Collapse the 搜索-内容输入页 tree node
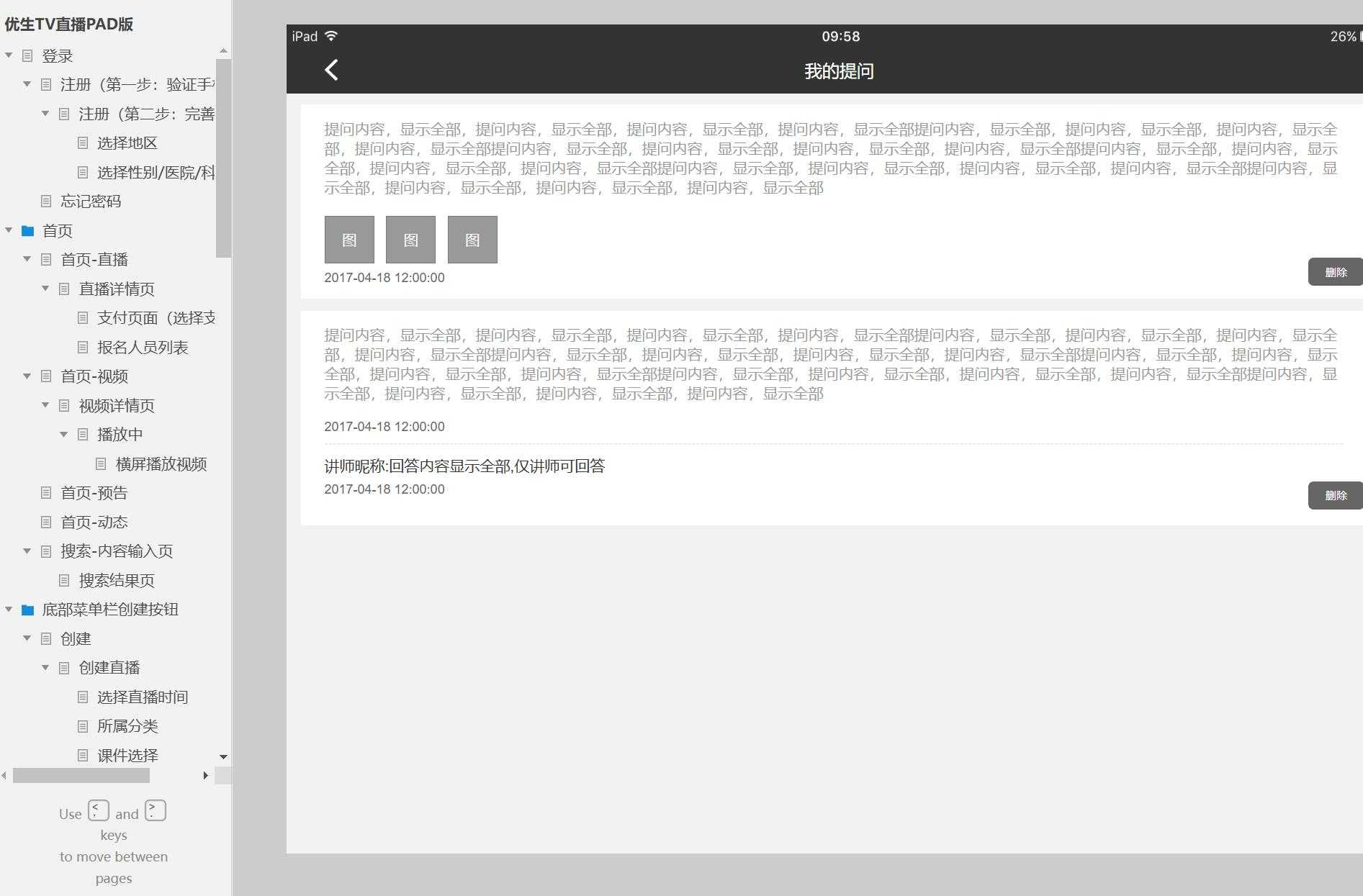This screenshot has height=896, width=1363. click(27, 551)
